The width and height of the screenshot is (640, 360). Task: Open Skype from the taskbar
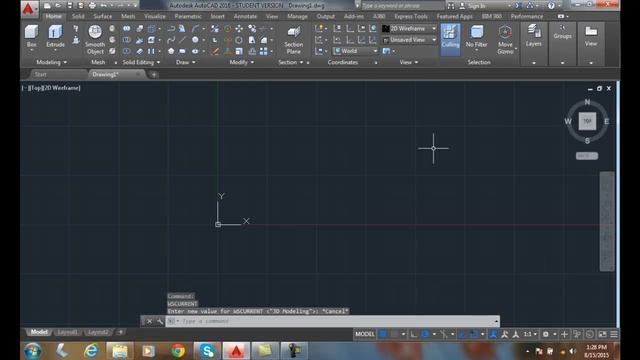(x=207, y=351)
